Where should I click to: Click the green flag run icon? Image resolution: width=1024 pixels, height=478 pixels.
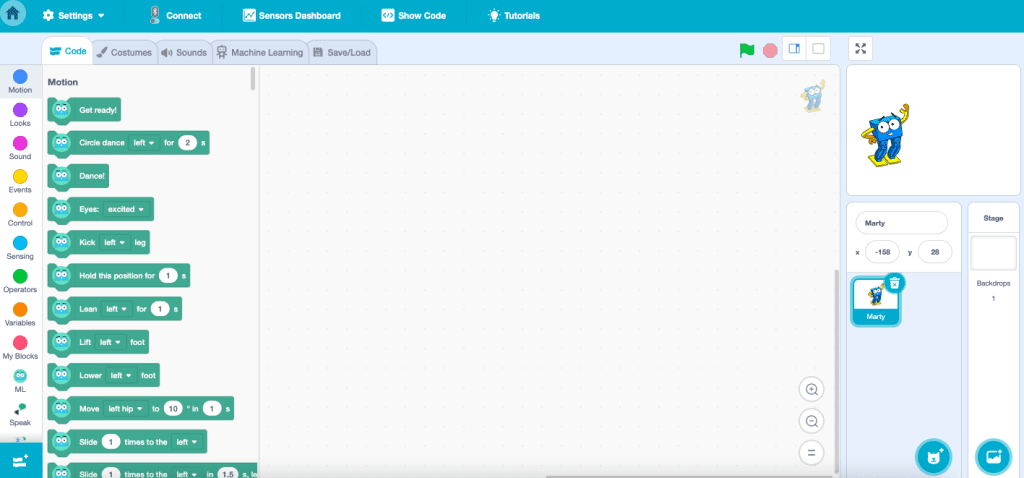(746, 50)
